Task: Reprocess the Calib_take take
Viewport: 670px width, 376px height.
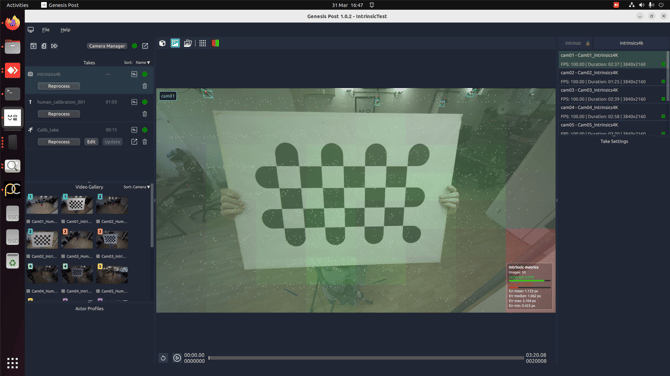Action: (59, 142)
